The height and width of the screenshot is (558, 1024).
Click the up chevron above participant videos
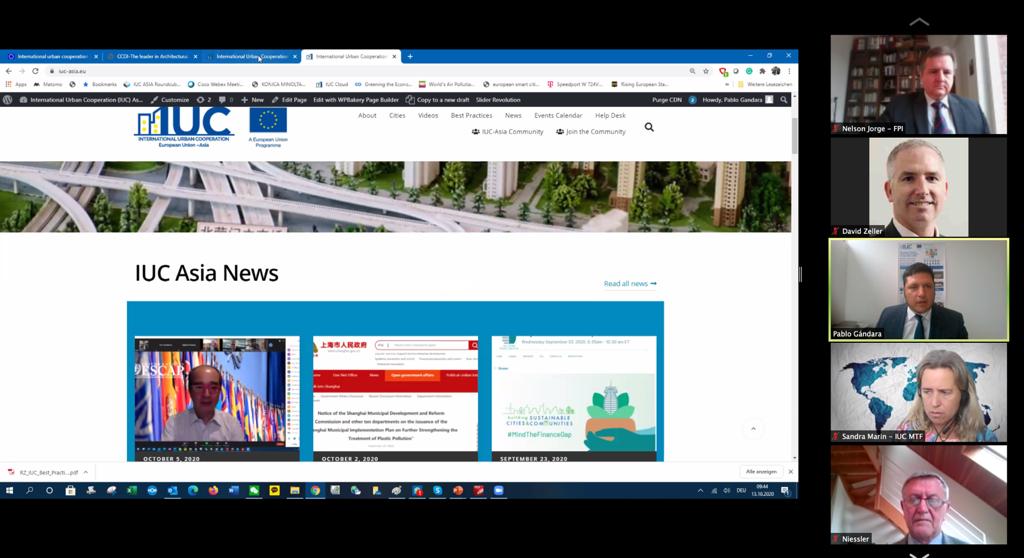coord(918,22)
